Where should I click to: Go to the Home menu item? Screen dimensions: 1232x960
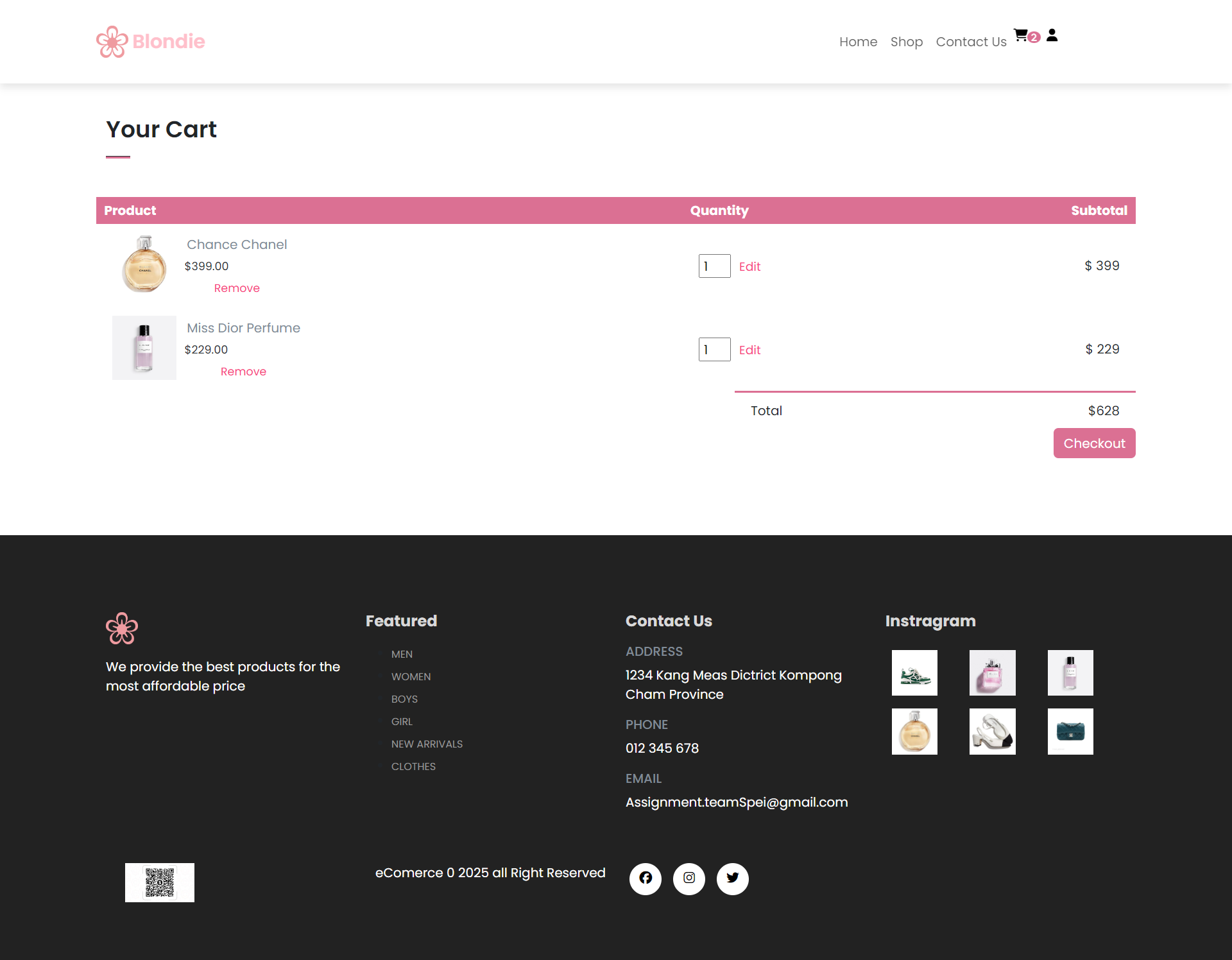point(858,42)
